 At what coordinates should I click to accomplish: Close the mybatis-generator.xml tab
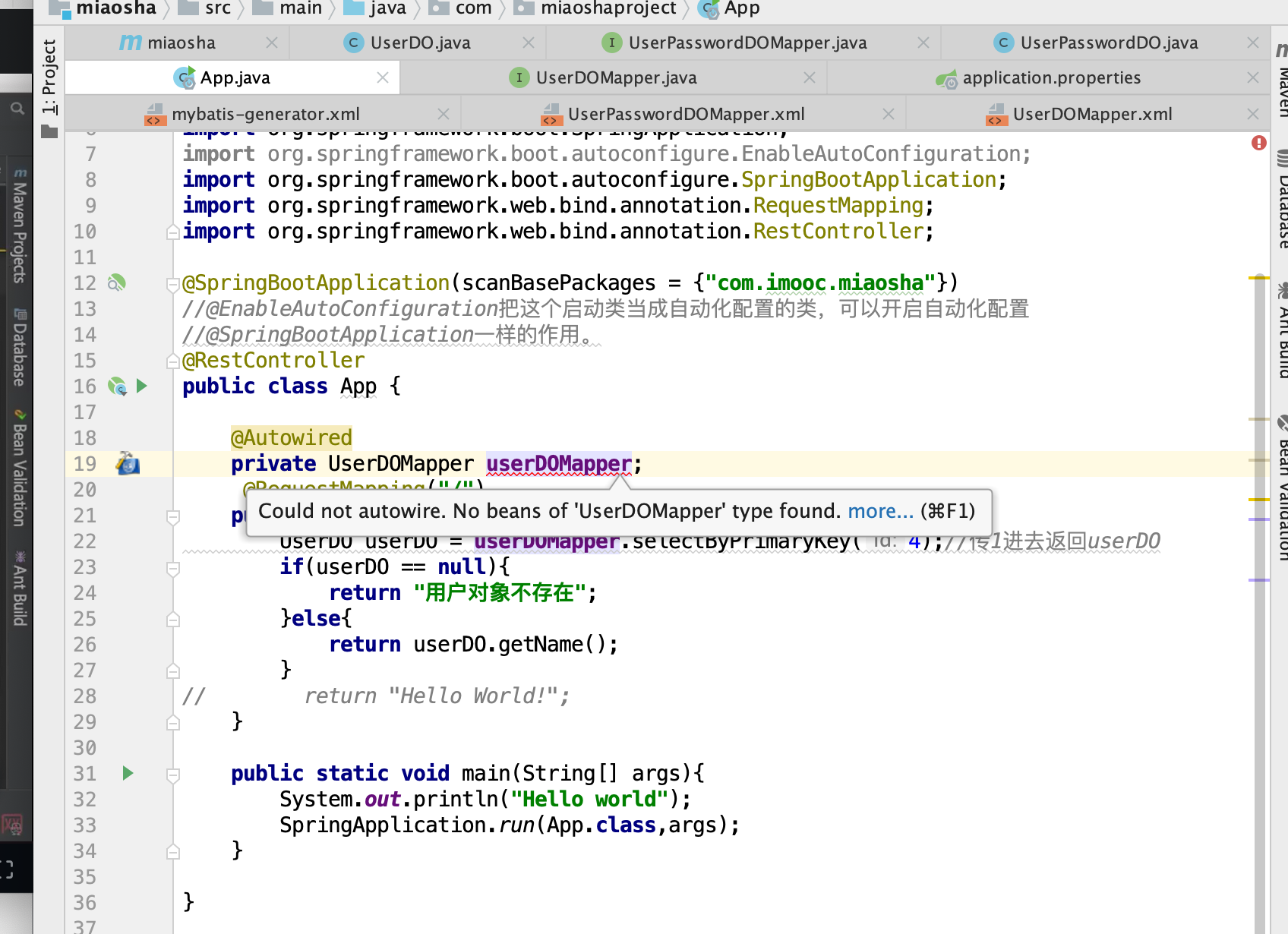(x=444, y=114)
